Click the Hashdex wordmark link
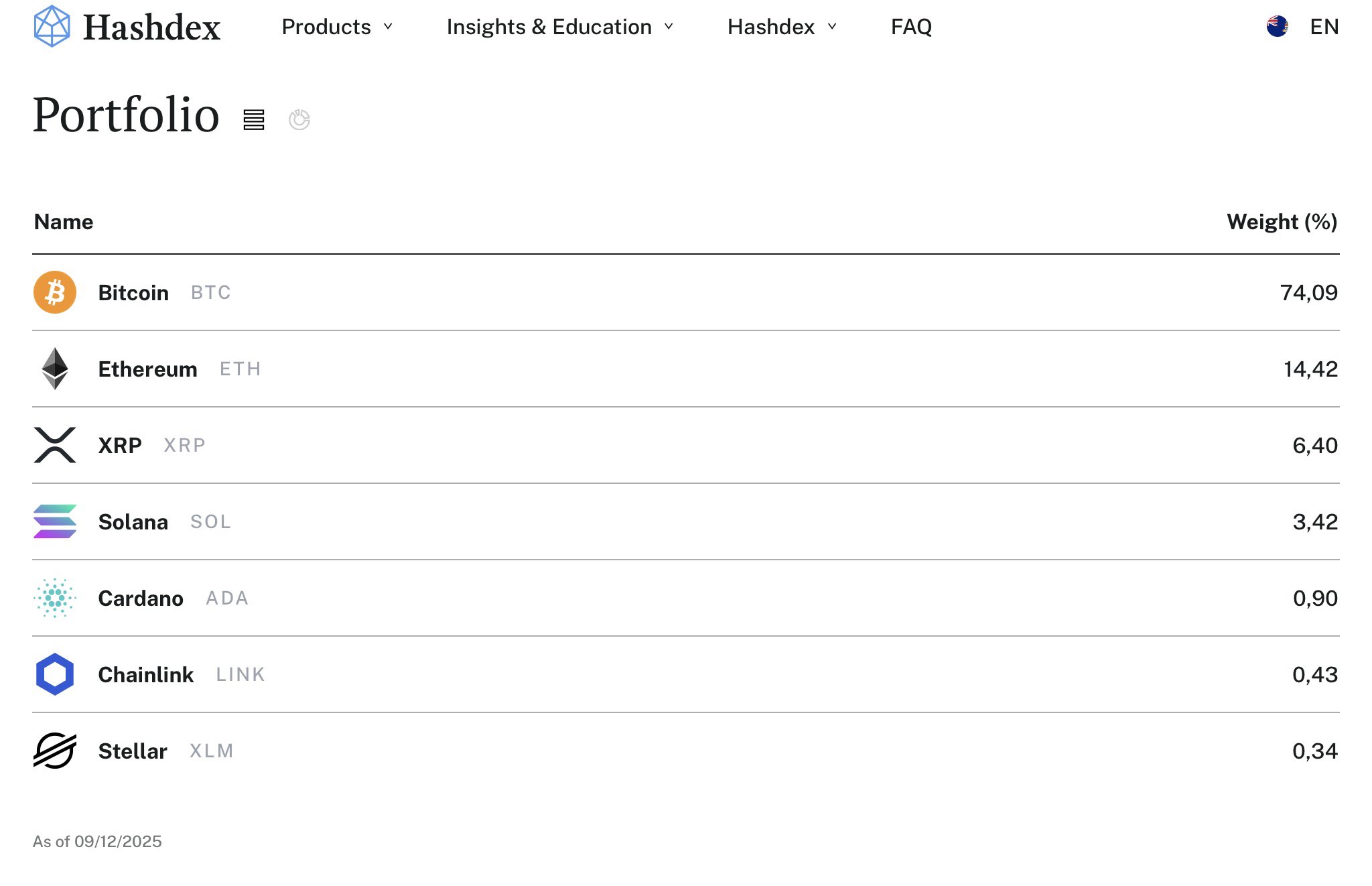1372x886 pixels. 152,28
